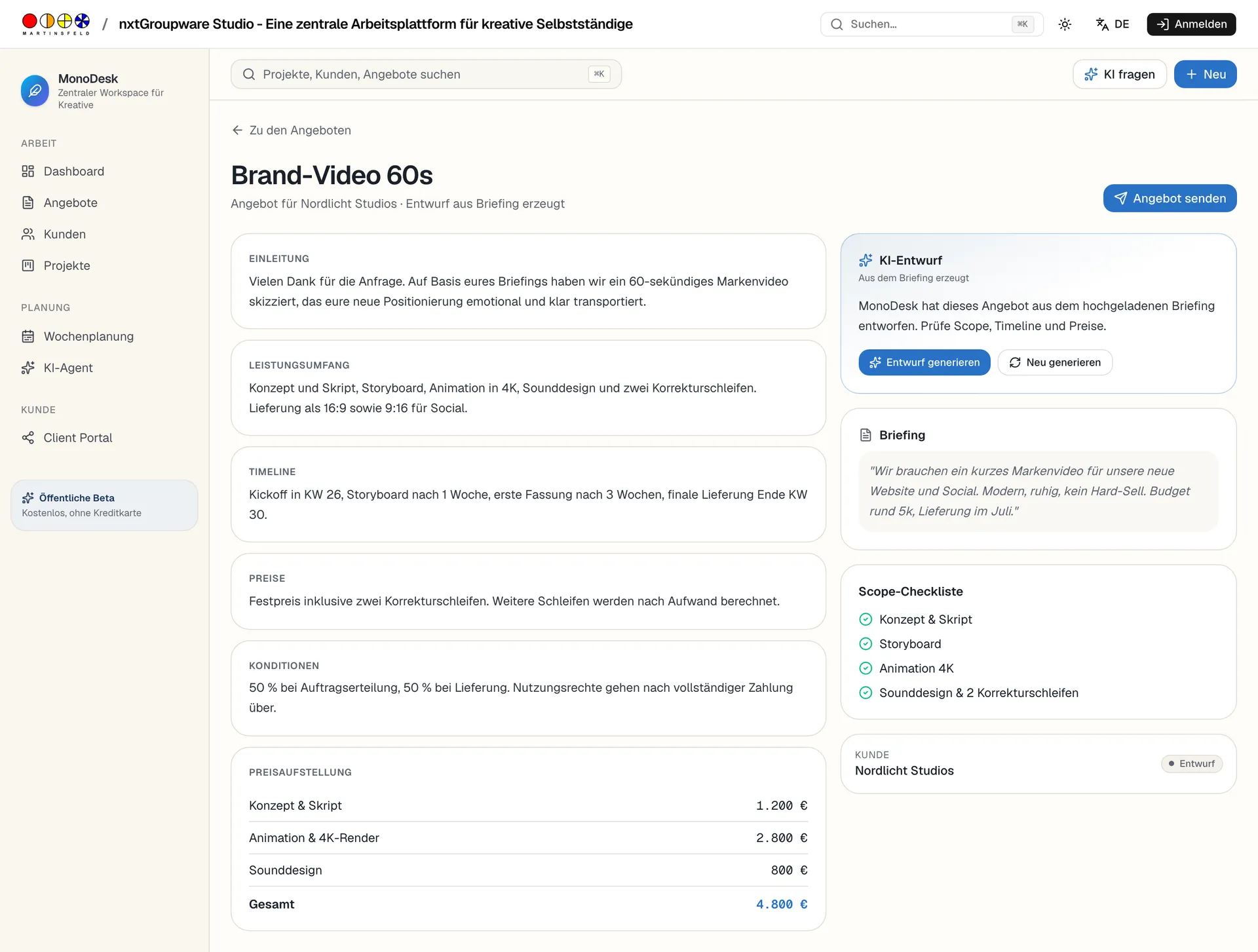
Task: Click the search magnifier icon in header
Action: coord(837,24)
